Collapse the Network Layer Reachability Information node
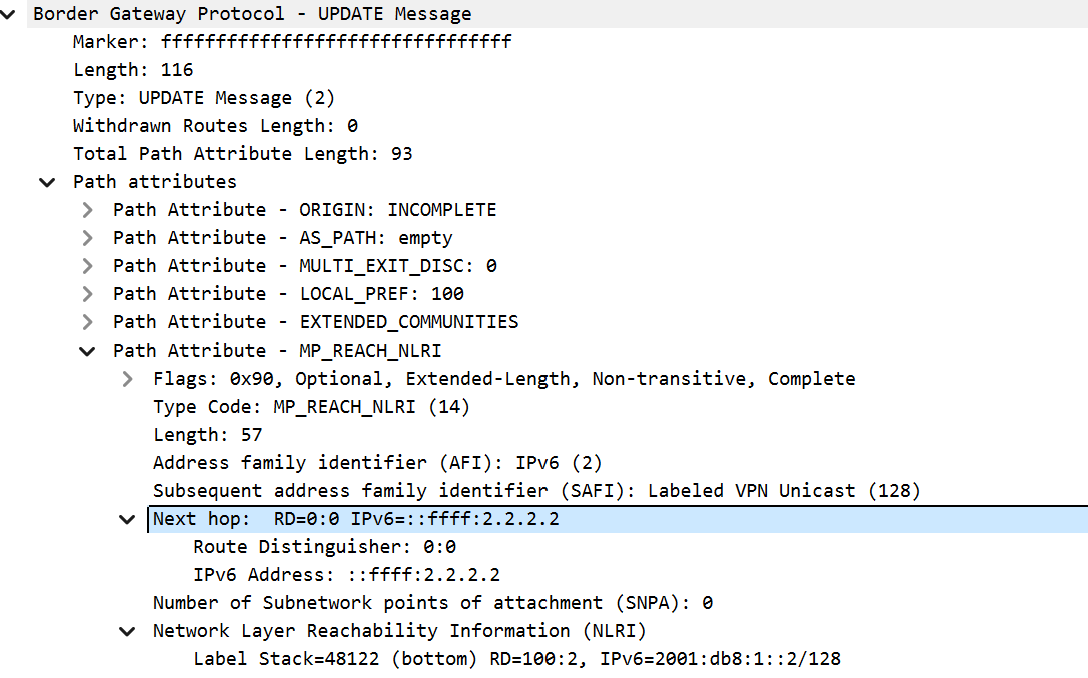 pos(128,632)
